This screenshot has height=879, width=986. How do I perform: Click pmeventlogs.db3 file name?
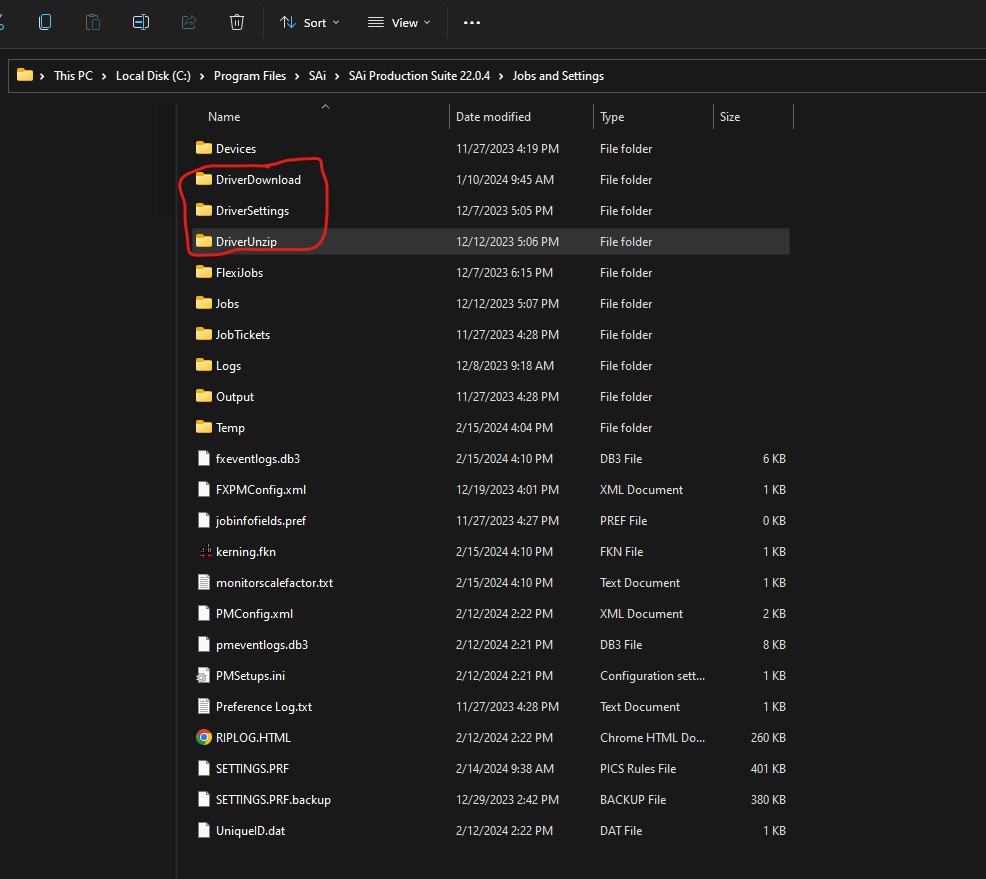click(x=262, y=644)
